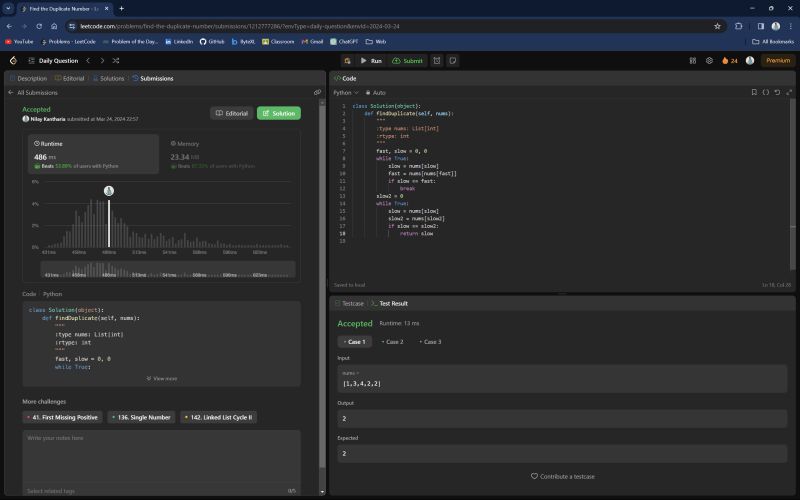The height and width of the screenshot is (500, 800).
Task: Toggle the Auto lock setting
Action: [x=376, y=92]
